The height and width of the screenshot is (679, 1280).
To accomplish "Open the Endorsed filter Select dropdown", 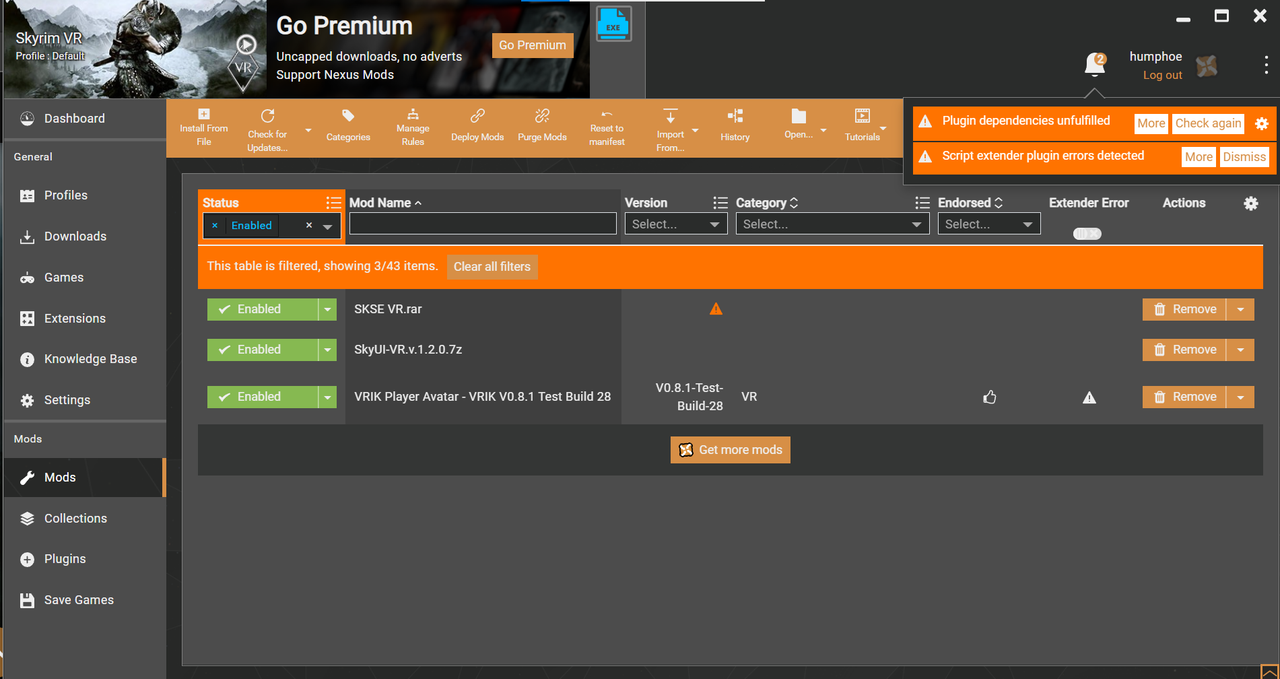I will pyautogui.click(x=989, y=225).
